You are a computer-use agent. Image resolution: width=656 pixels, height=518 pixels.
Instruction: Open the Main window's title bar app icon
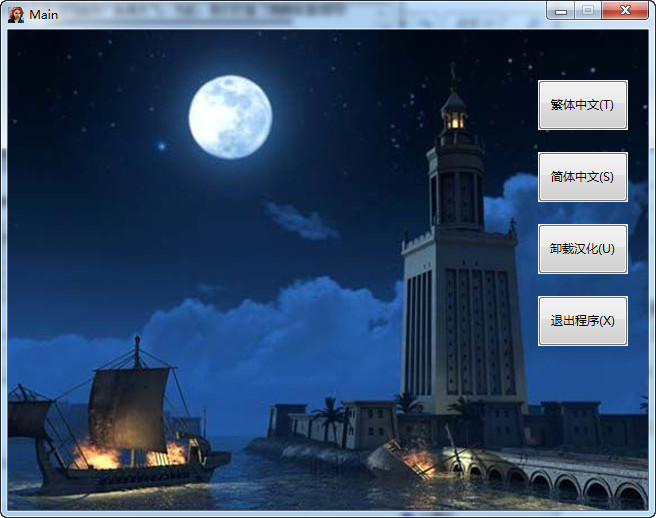pyautogui.click(x=16, y=15)
